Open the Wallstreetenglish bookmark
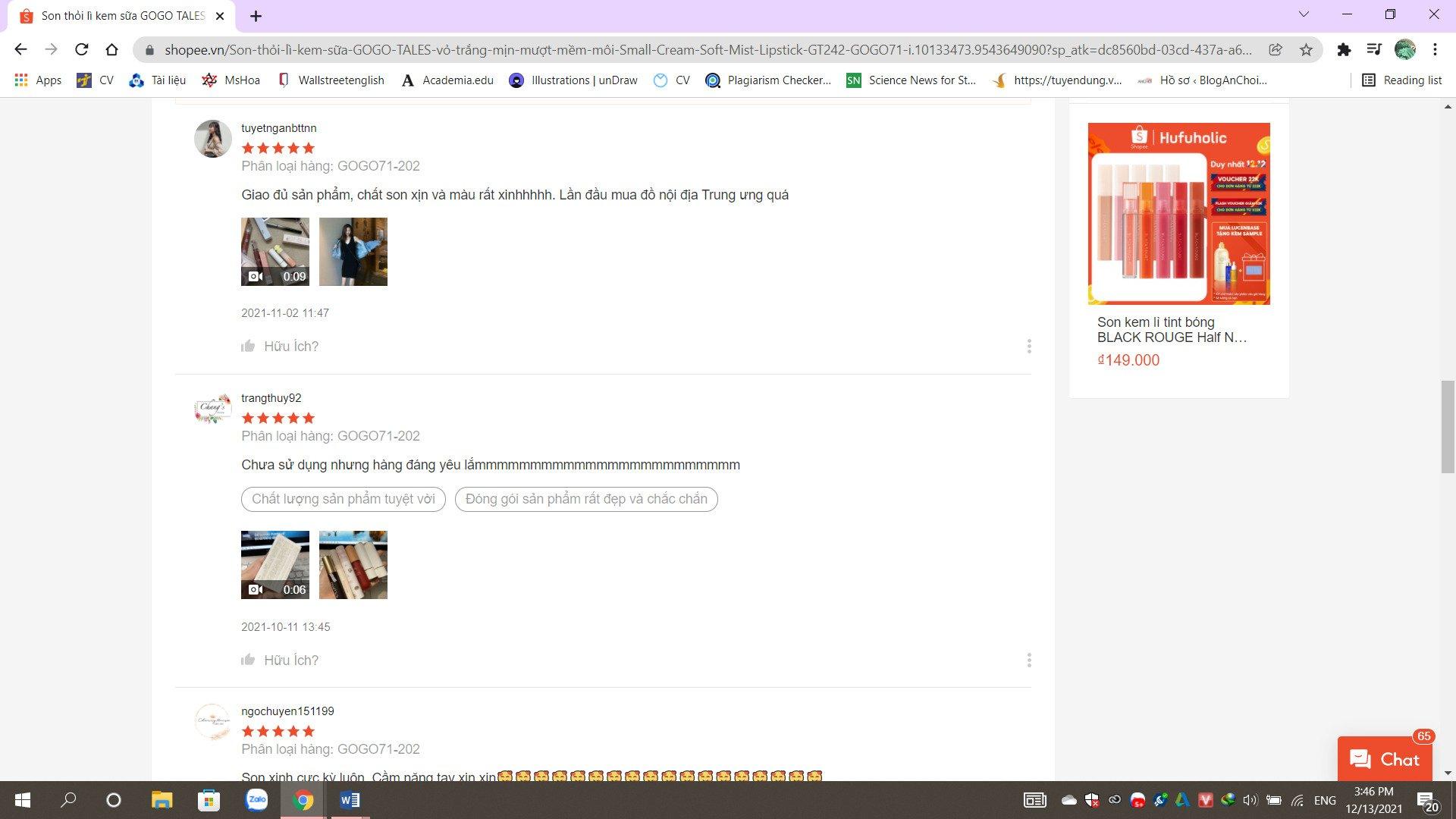This screenshot has height=819, width=1456. 331,80
